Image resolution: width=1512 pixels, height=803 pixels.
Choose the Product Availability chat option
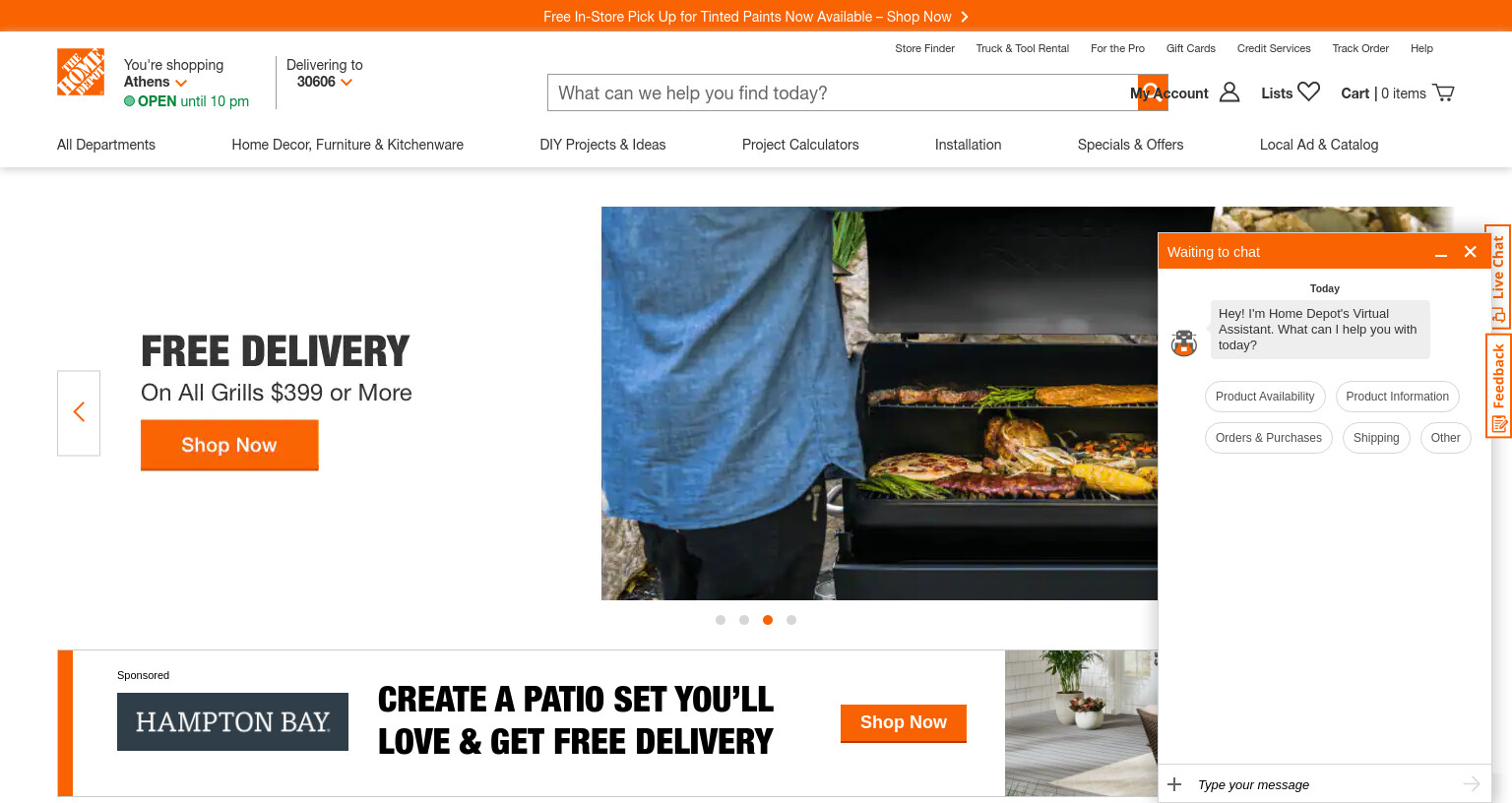1265,397
